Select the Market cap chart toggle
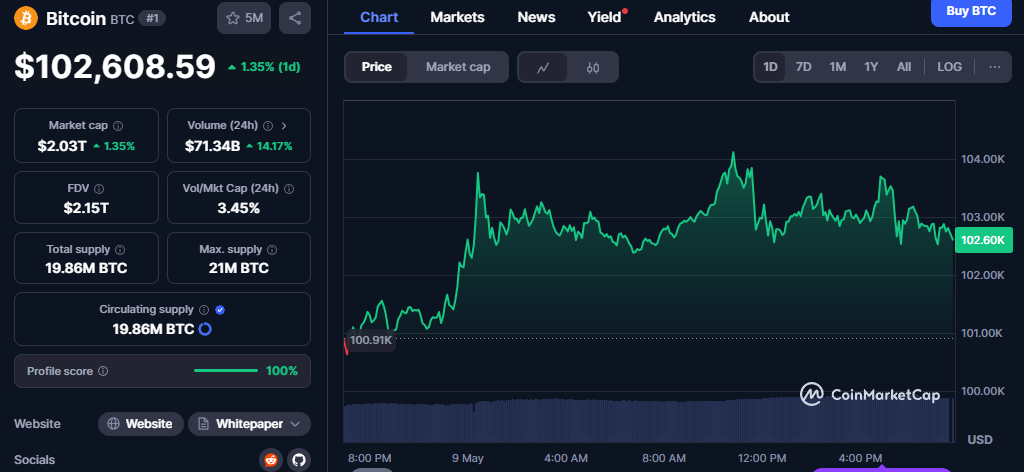Viewport: 1024px width, 472px height. pyautogui.click(x=458, y=67)
